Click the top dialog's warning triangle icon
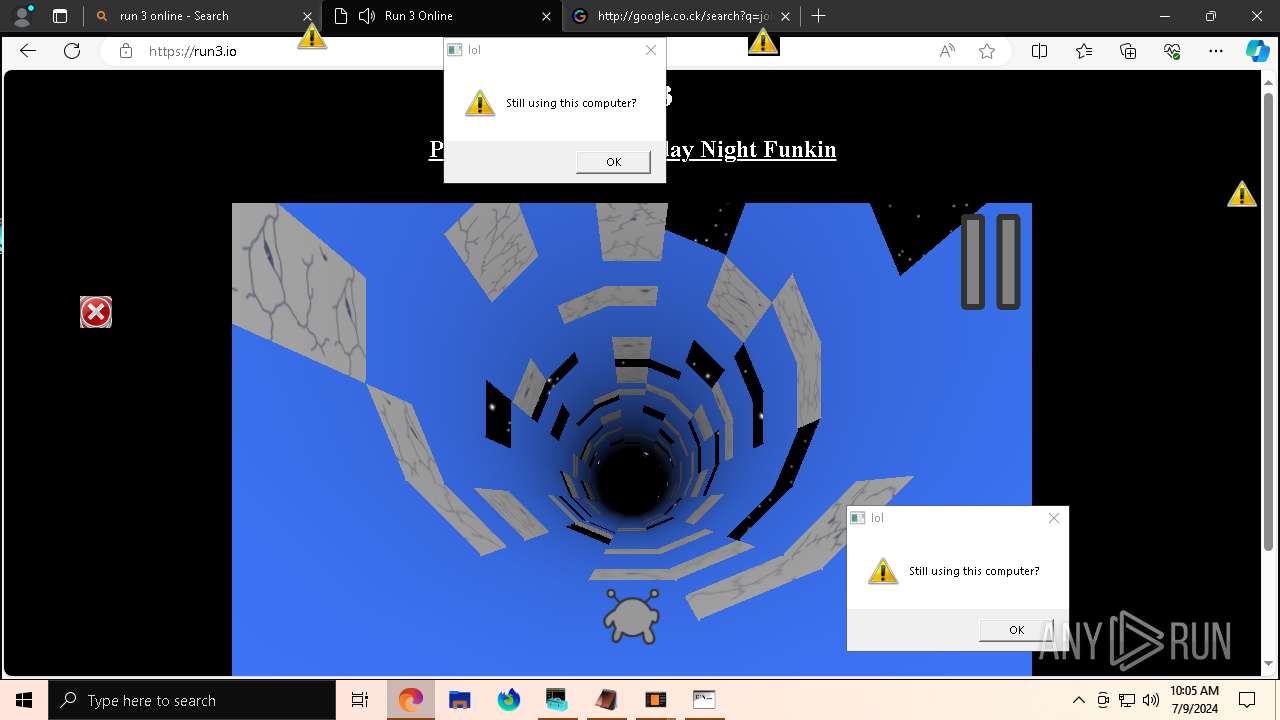Image resolution: width=1280 pixels, height=720 pixels. pos(480,103)
